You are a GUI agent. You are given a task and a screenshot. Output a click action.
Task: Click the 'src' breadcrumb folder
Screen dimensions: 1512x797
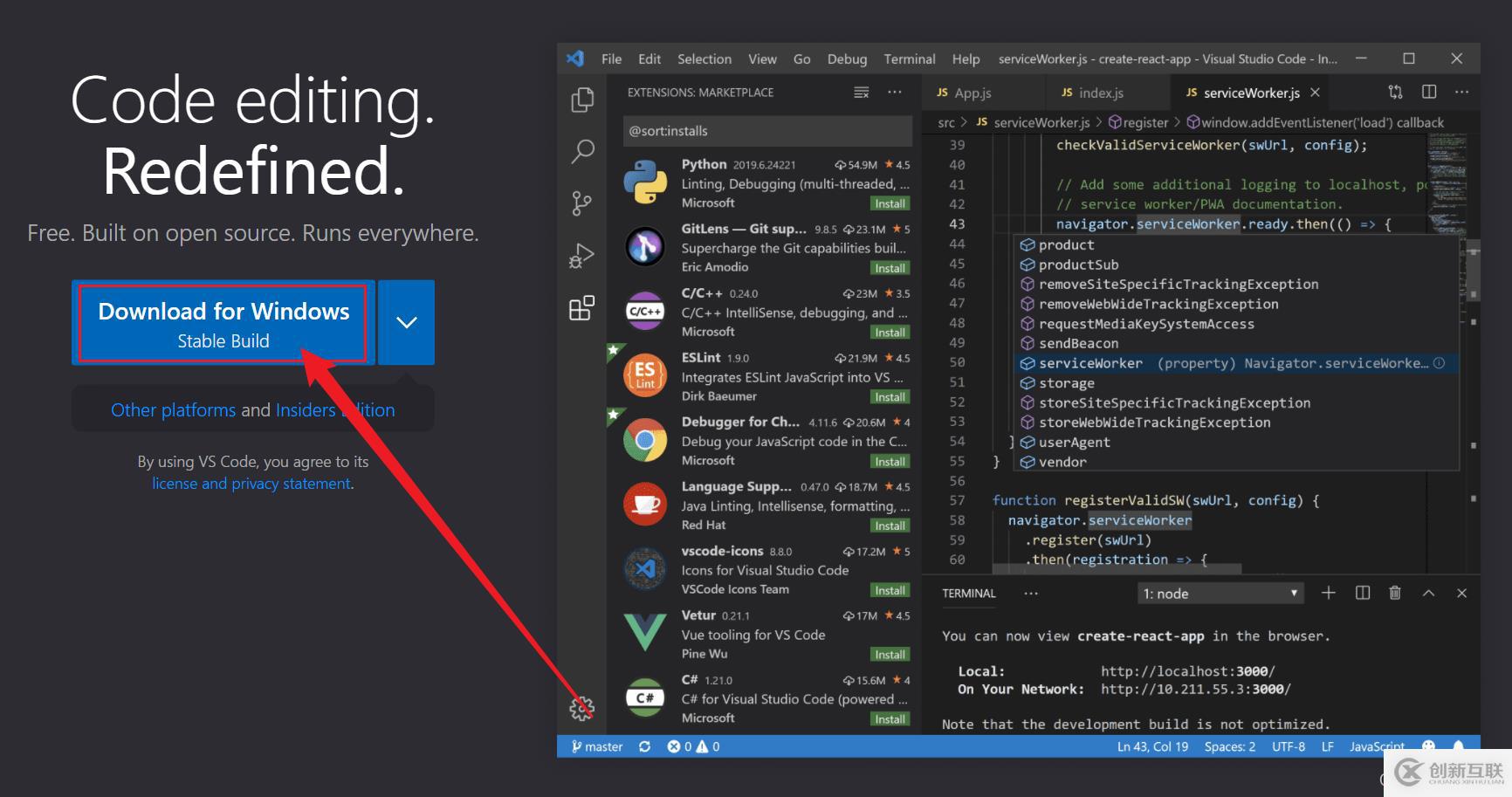click(946, 123)
